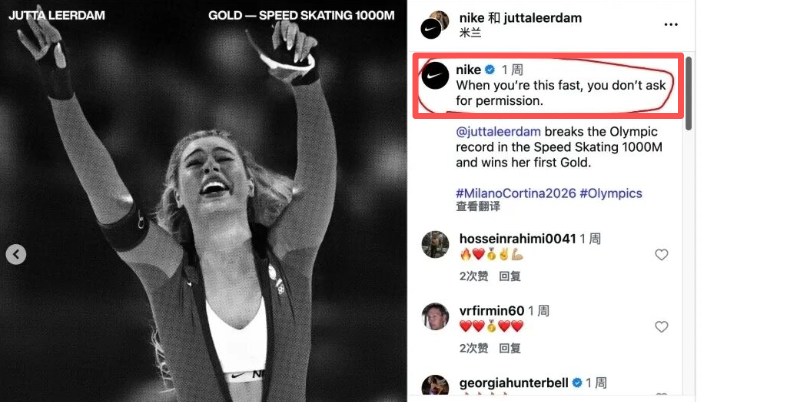Open the 米兰 location link
Viewport: 792px width, 402px height.
click(470, 33)
